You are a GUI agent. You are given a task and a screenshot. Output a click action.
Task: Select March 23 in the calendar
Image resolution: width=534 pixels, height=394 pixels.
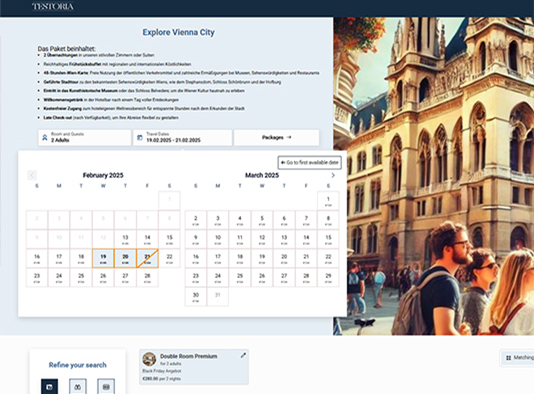pyautogui.click(x=195, y=277)
